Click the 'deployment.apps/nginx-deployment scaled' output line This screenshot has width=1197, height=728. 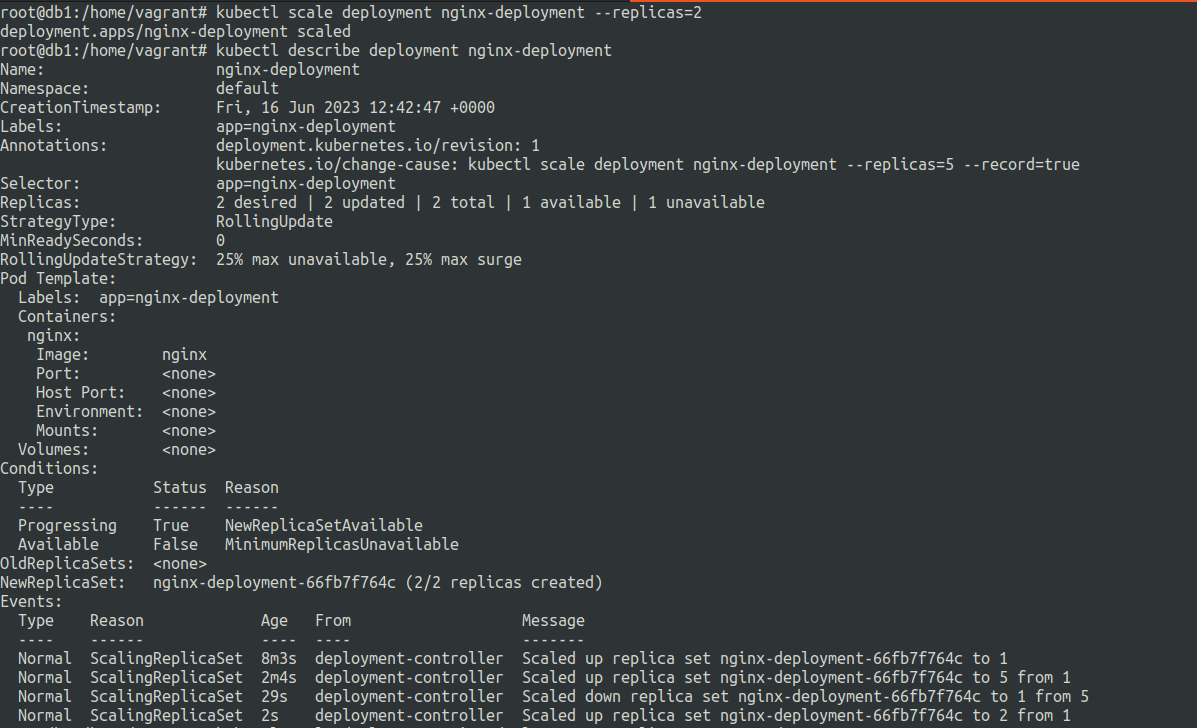[x=175, y=32]
